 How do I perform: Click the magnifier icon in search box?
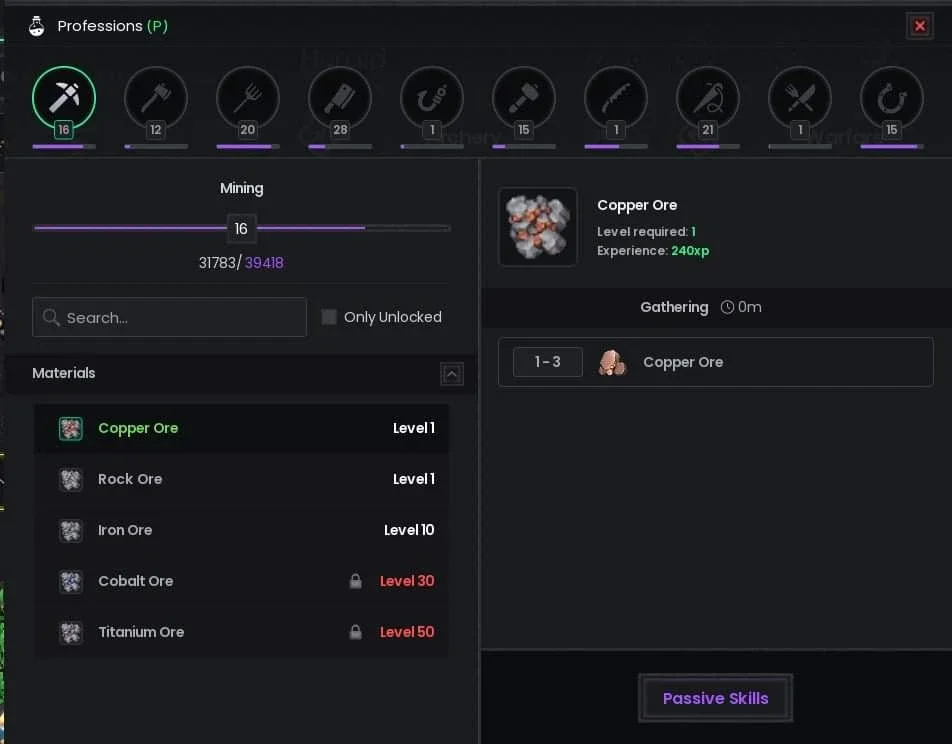[x=51, y=317]
